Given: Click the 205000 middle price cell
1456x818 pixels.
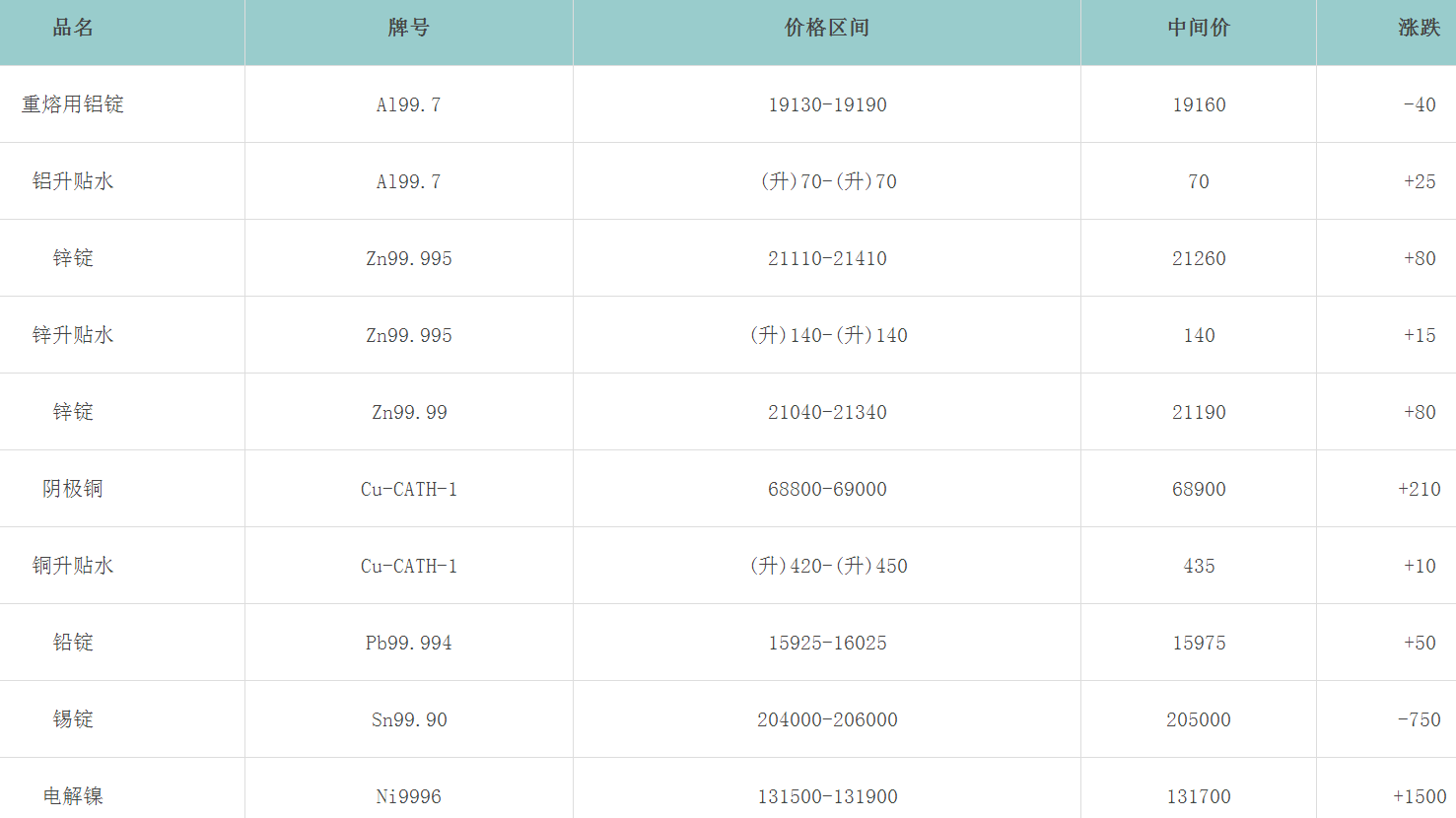Looking at the screenshot, I should (1199, 719).
